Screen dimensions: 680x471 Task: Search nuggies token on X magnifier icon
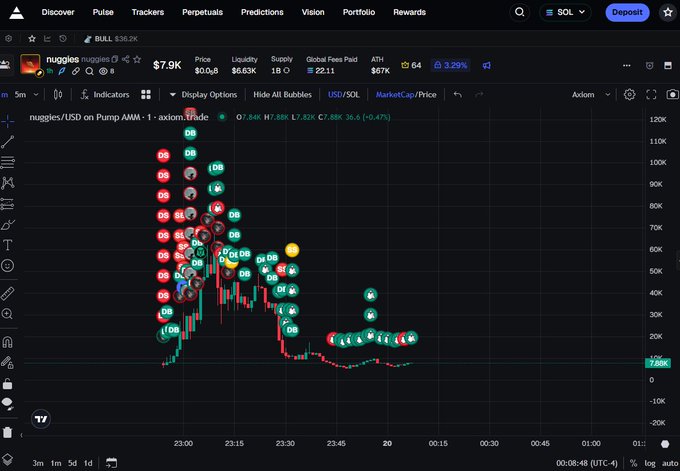click(x=89, y=71)
